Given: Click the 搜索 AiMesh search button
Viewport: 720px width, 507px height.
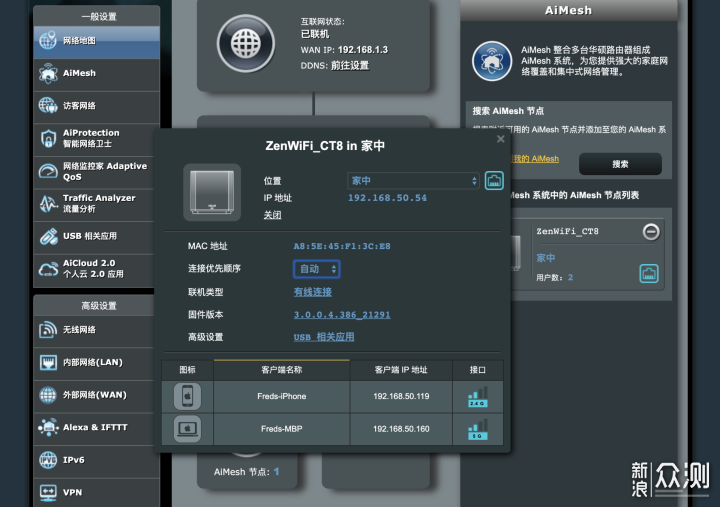Looking at the screenshot, I should pyautogui.click(x=620, y=164).
